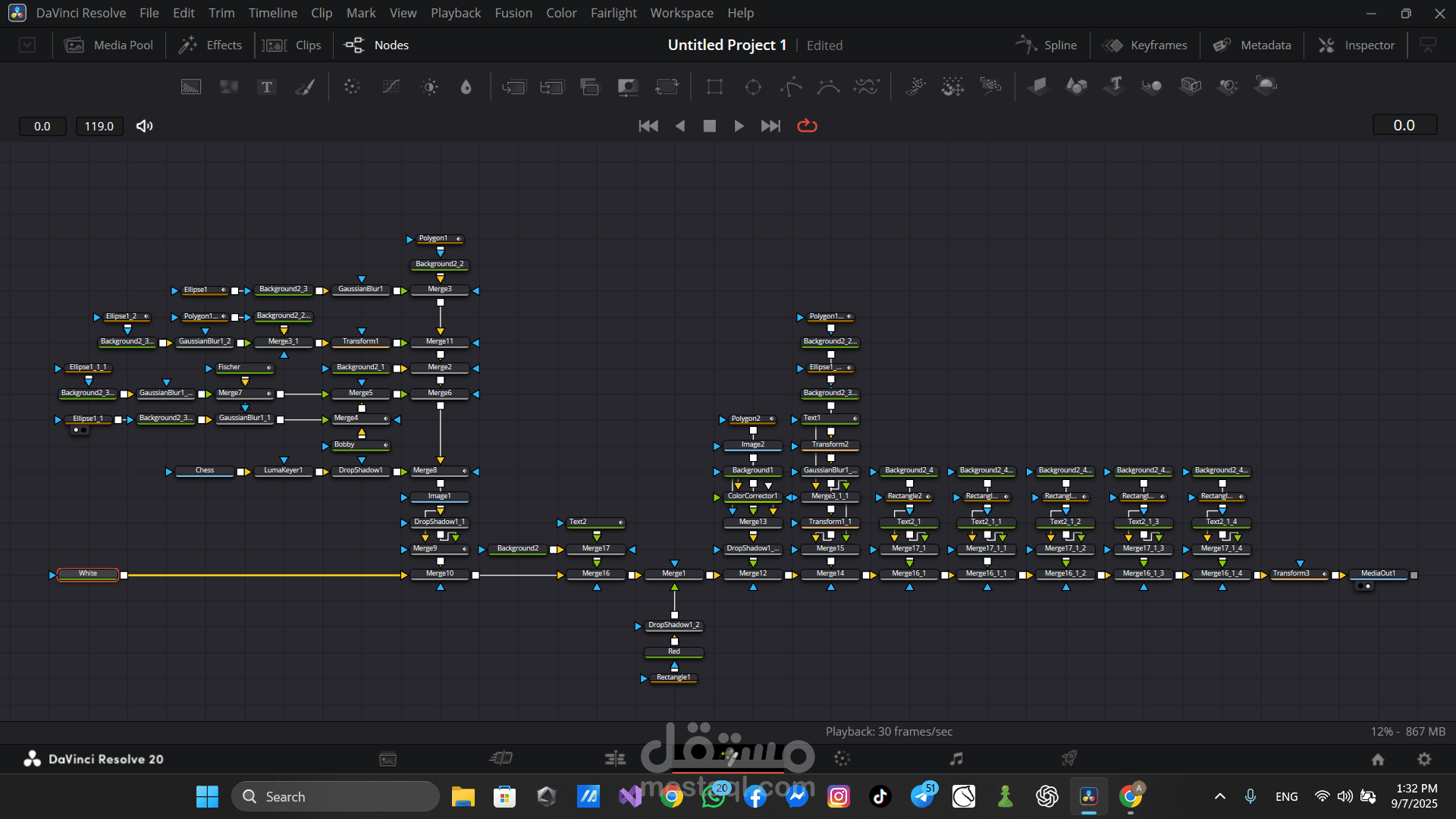This screenshot has width=1456, height=819.
Task: Open the Workspace menu
Action: point(681,13)
